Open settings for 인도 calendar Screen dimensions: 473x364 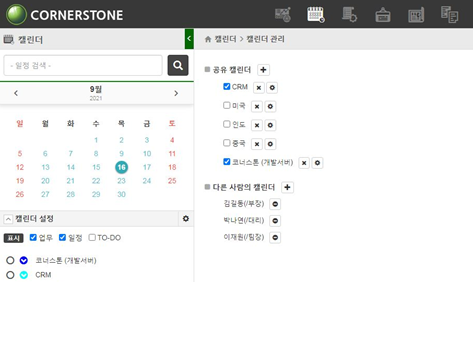(270, 125)
